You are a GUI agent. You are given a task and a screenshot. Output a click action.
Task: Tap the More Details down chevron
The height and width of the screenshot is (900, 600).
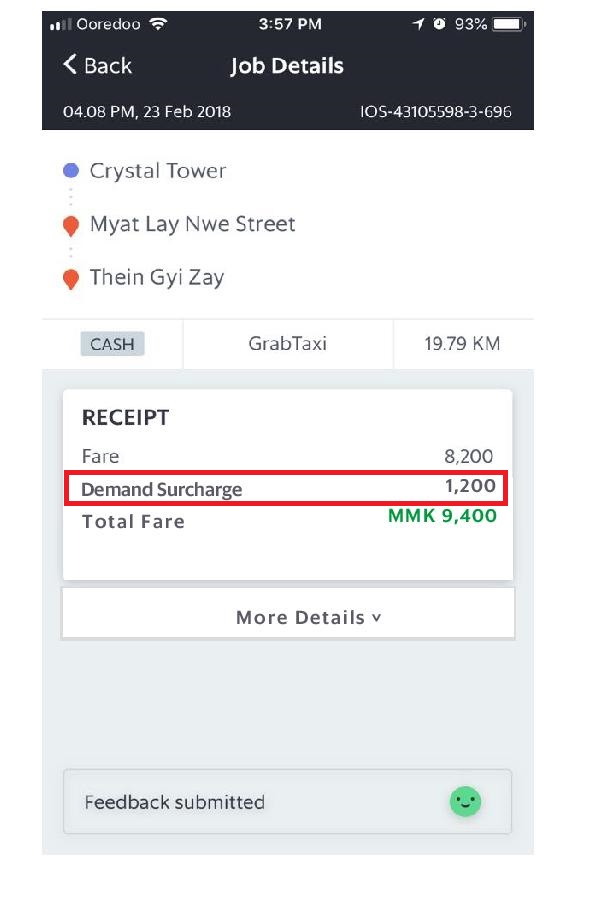(x=377, y=617)
